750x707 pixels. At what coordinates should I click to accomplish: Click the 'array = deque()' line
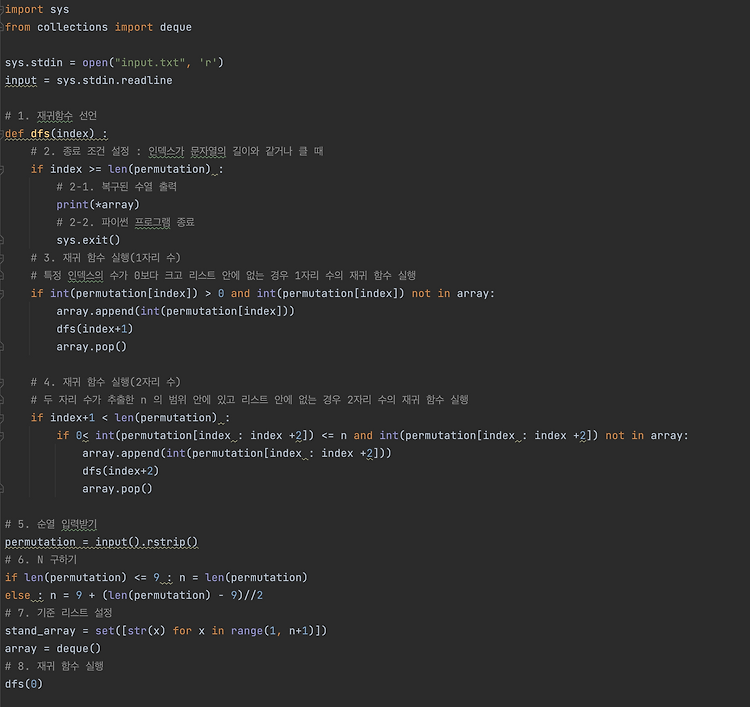pos(53,649)
